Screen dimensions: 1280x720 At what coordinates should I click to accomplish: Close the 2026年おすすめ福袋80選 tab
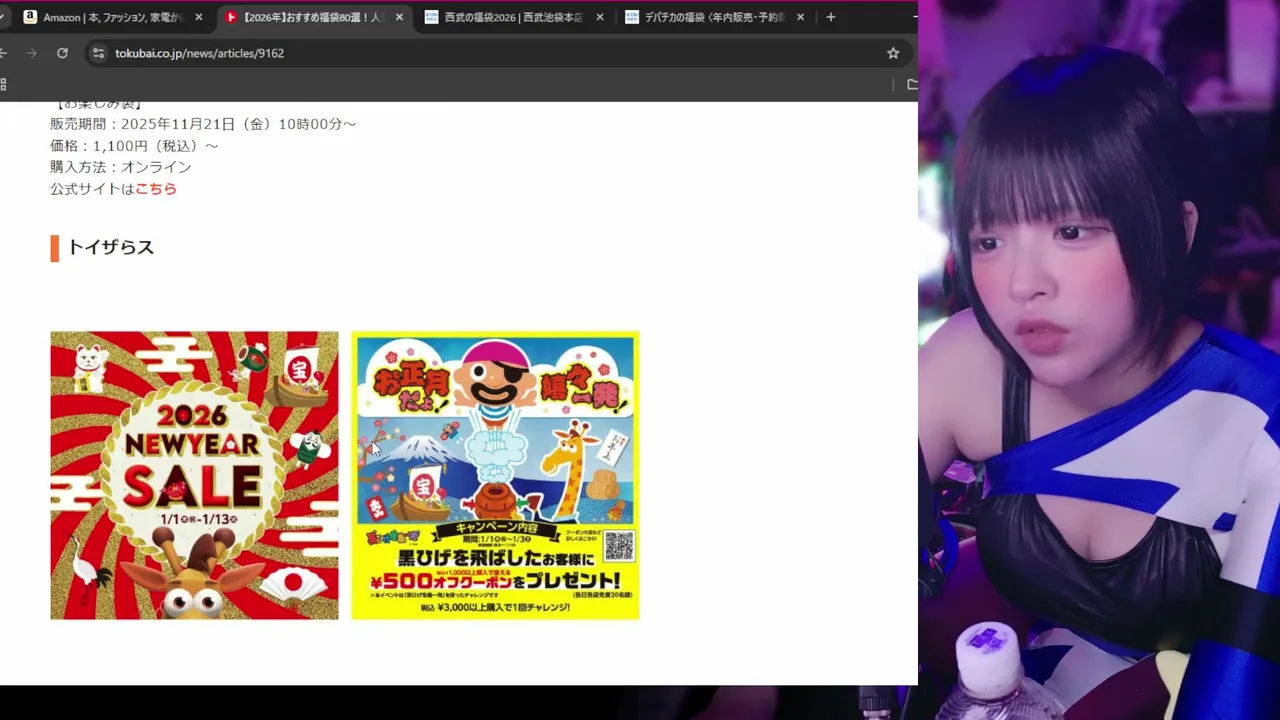[x=399, y=17]
